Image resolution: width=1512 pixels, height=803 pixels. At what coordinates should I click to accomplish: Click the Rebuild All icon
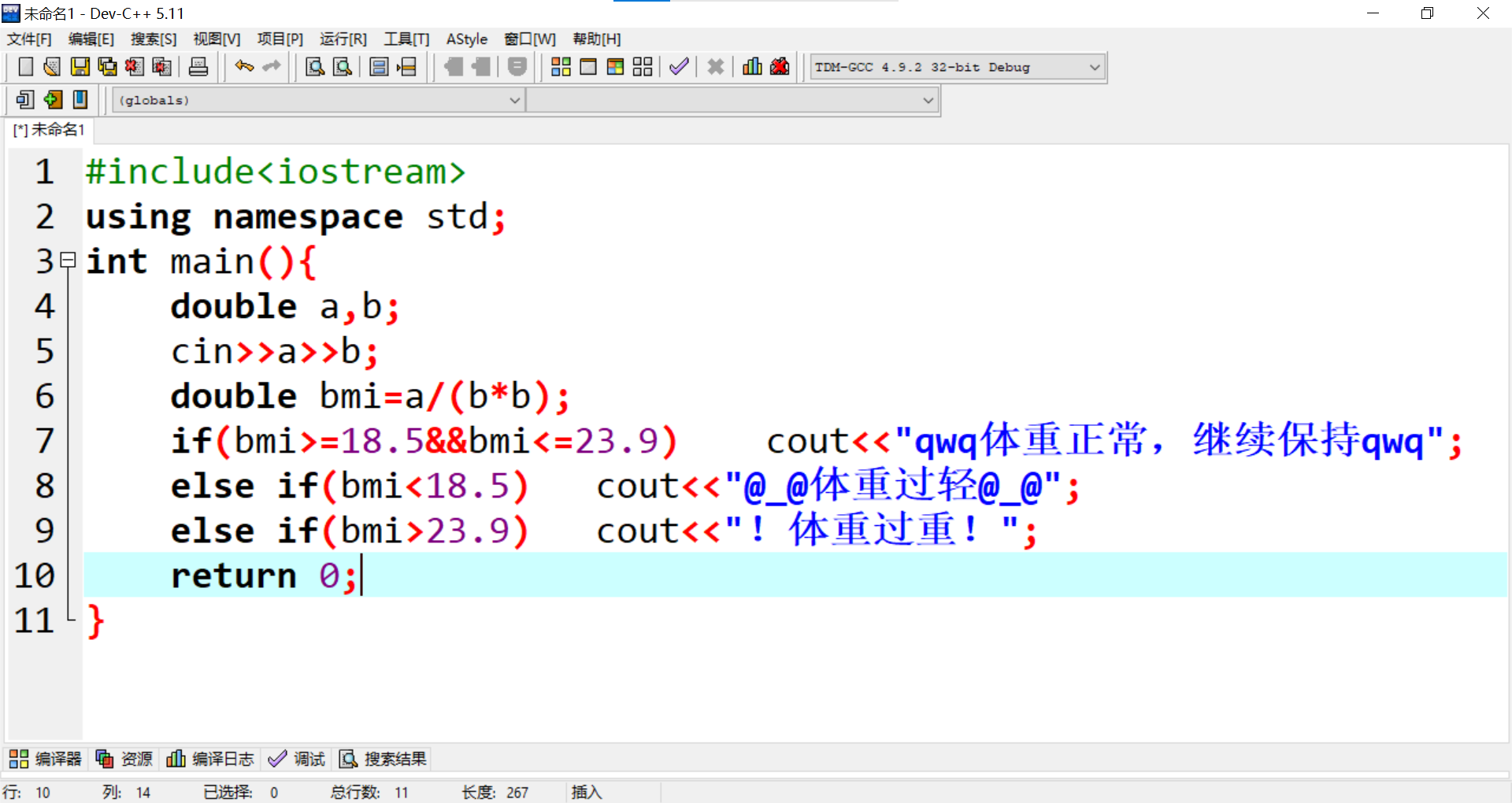pos(643,67)
